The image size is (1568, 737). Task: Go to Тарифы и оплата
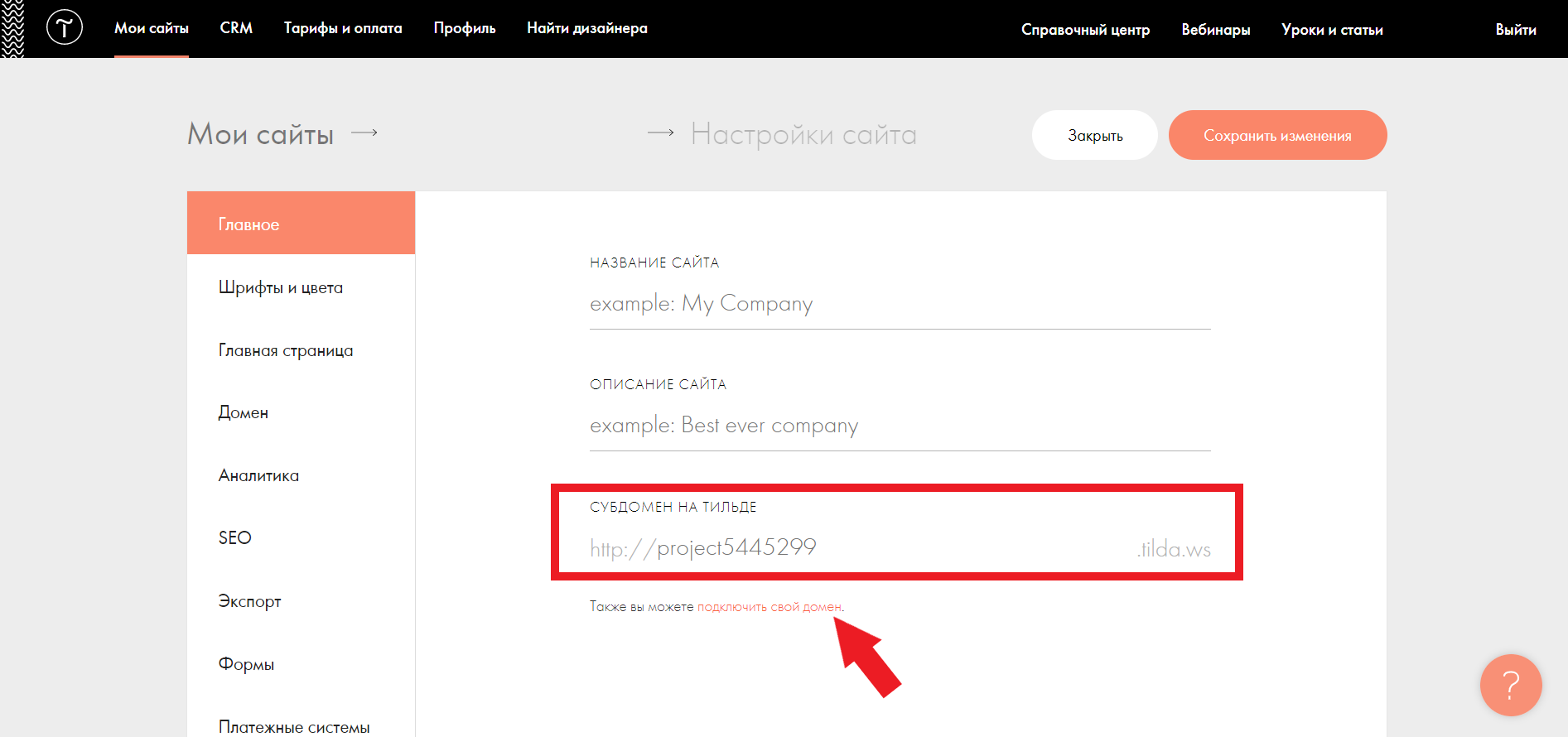[x=343, y=28]
